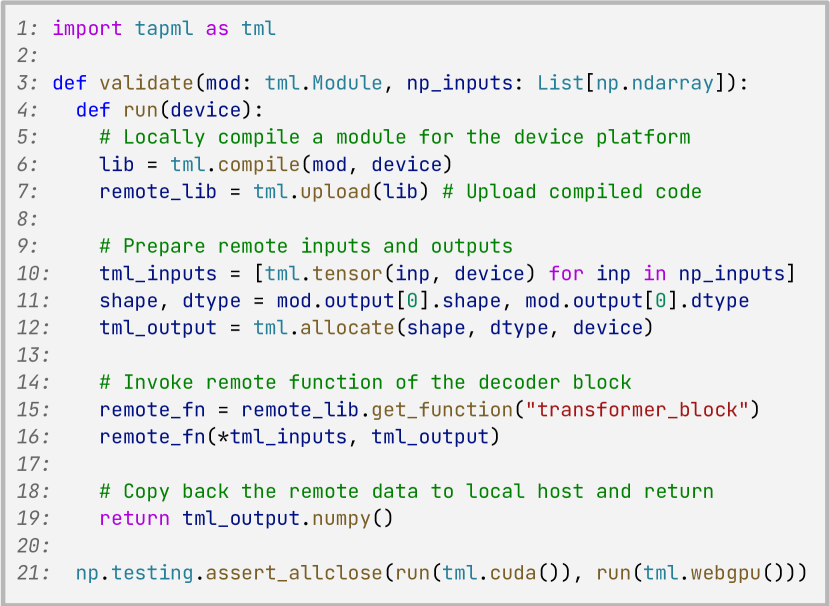830x606 pixels.
Task: Click the "ndarray" type annotation
Action: [673, 83]
